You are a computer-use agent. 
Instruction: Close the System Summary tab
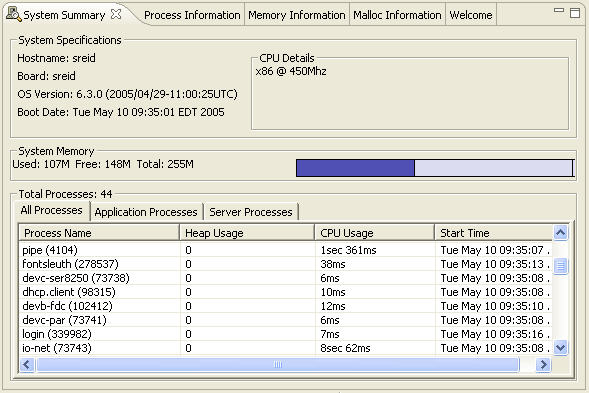(116, 14)
